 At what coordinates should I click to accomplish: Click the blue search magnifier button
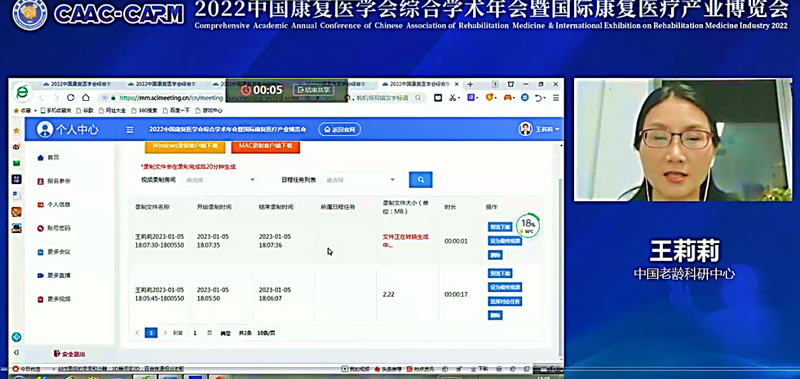[420, 180]
